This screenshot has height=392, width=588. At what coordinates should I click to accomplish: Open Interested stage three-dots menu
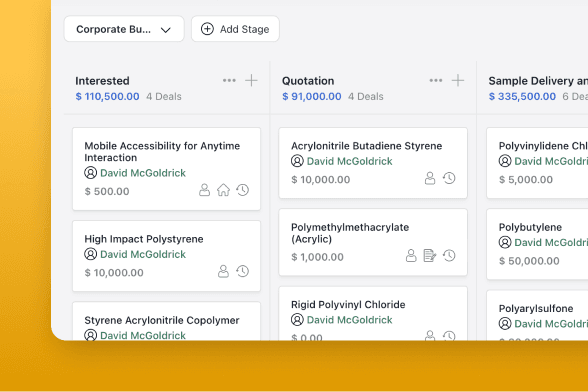tap(229, 80)
